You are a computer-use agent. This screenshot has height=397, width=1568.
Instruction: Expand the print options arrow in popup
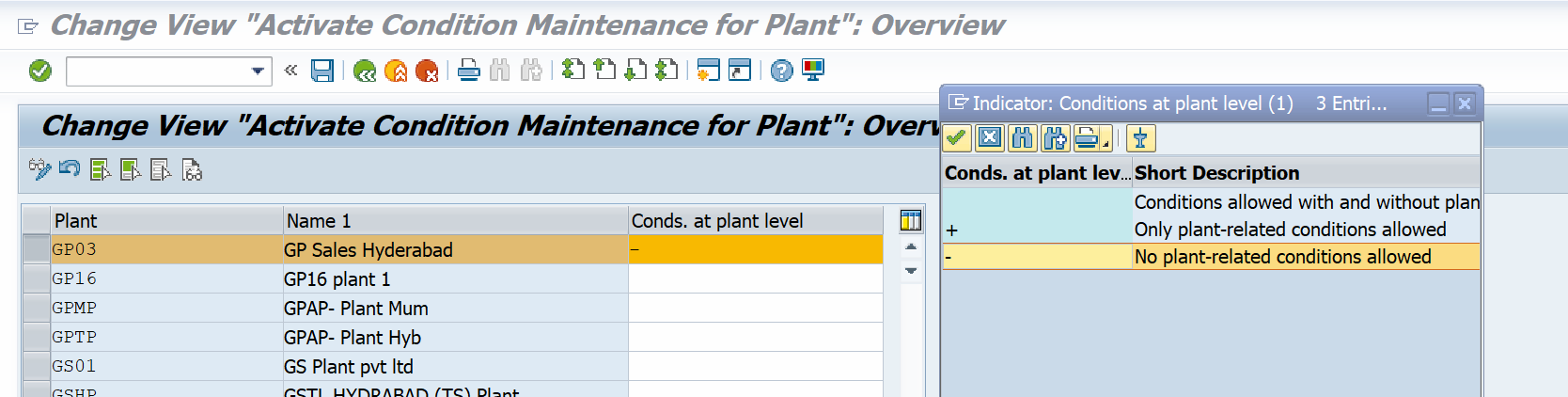click(x=1106, y=142)
